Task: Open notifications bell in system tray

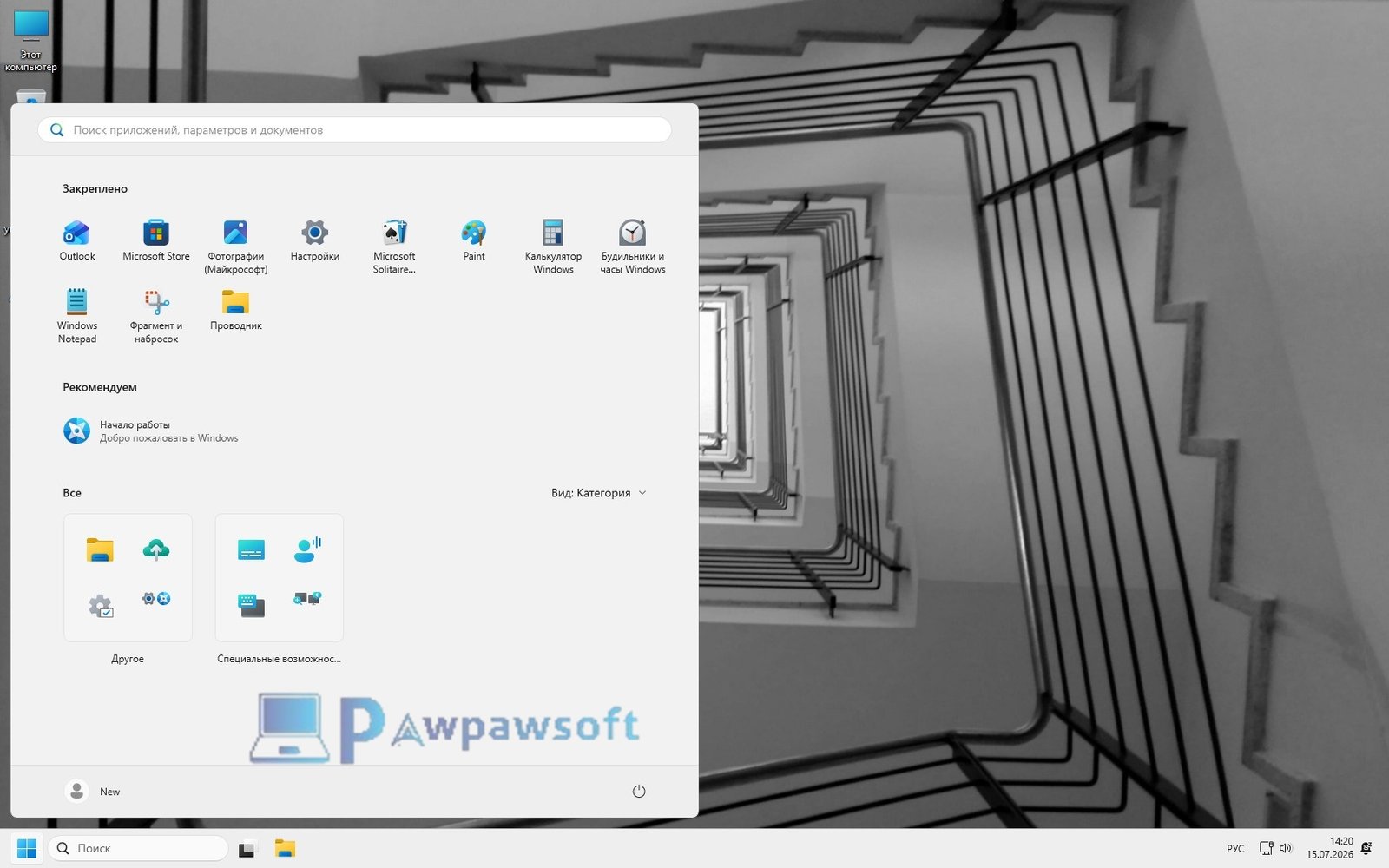Action: tap(1366, 848)
